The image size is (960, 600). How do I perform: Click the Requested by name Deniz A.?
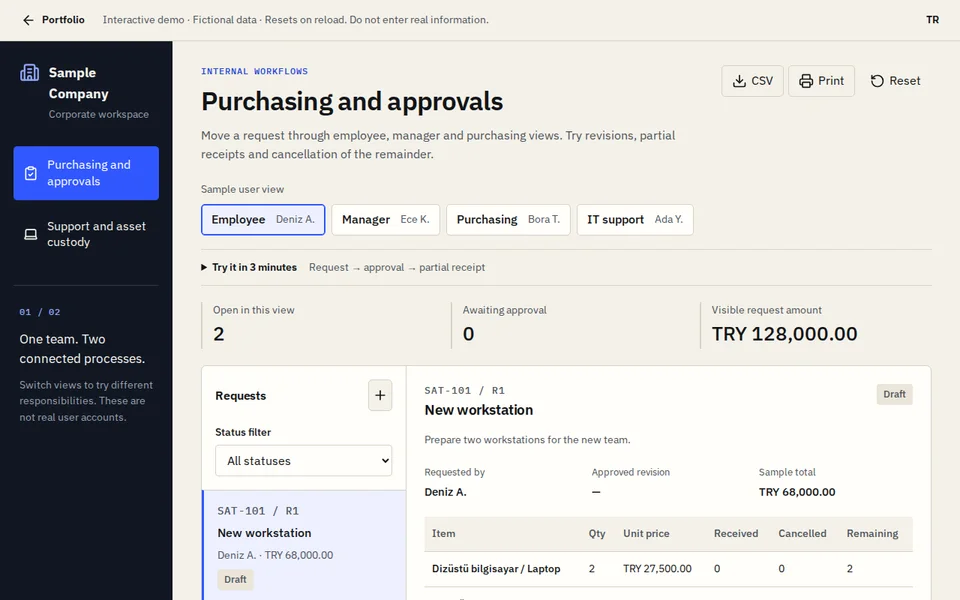pos(445,492)
